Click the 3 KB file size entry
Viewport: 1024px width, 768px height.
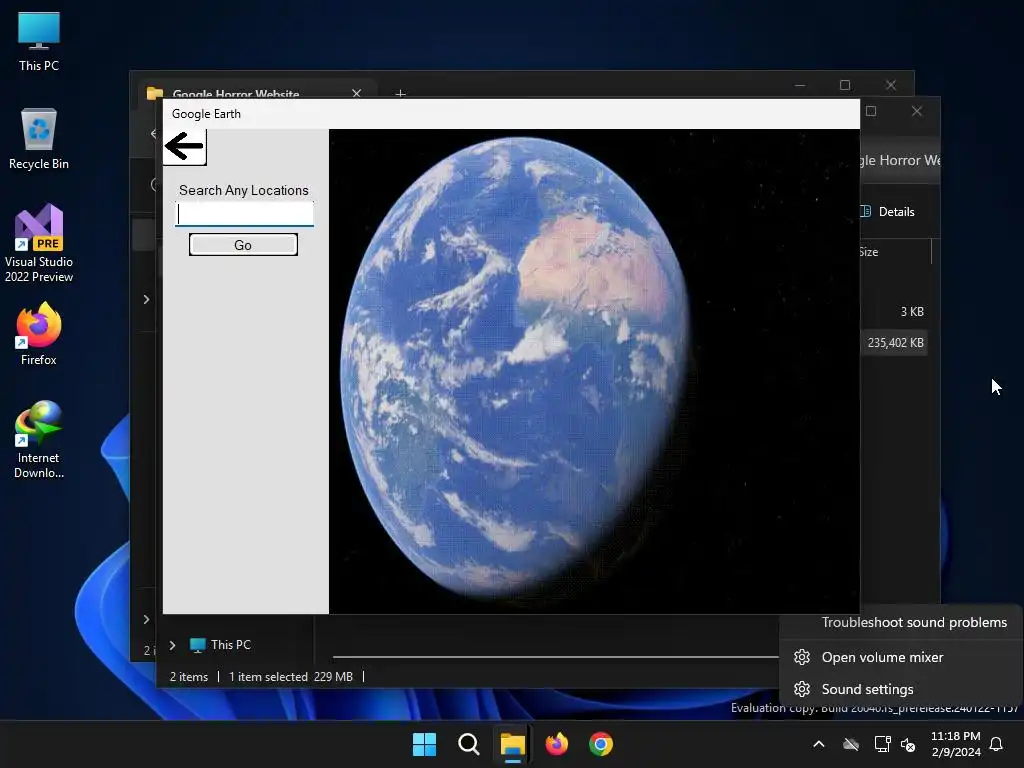click(912, 312)
